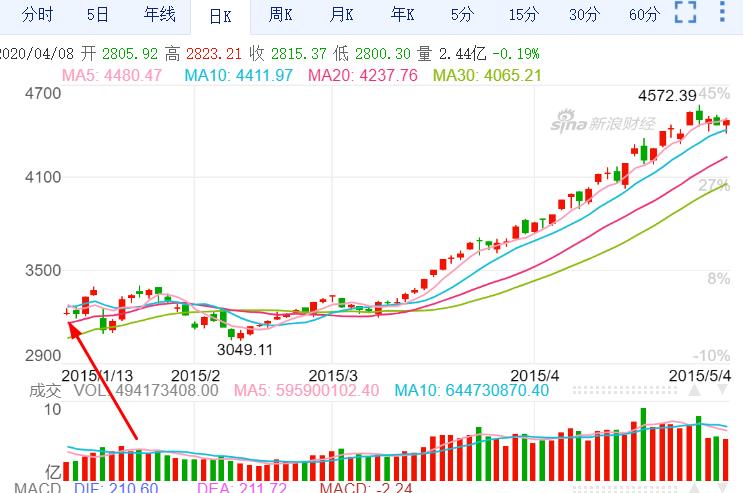Switch to 月K monthly candlestick view
The height and width of the screenshot is (493, 756).
[x=342, y=14]
